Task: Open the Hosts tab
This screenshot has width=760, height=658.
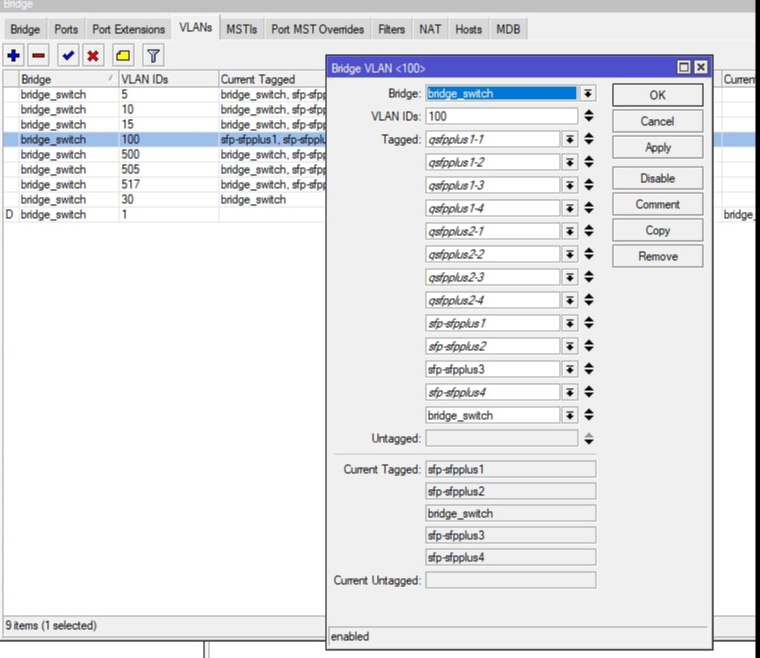Action: click(468, 29)
